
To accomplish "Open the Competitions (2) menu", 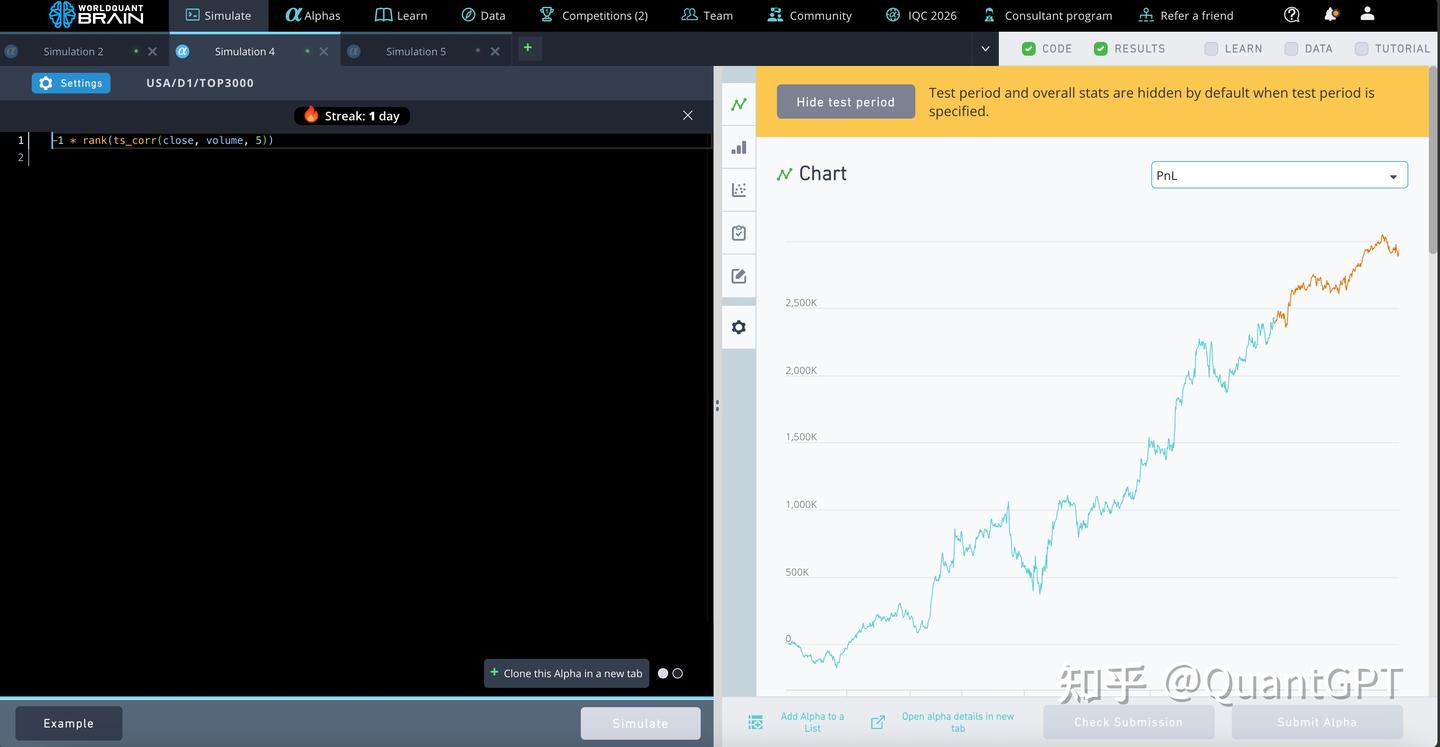I will coord(594,15).
